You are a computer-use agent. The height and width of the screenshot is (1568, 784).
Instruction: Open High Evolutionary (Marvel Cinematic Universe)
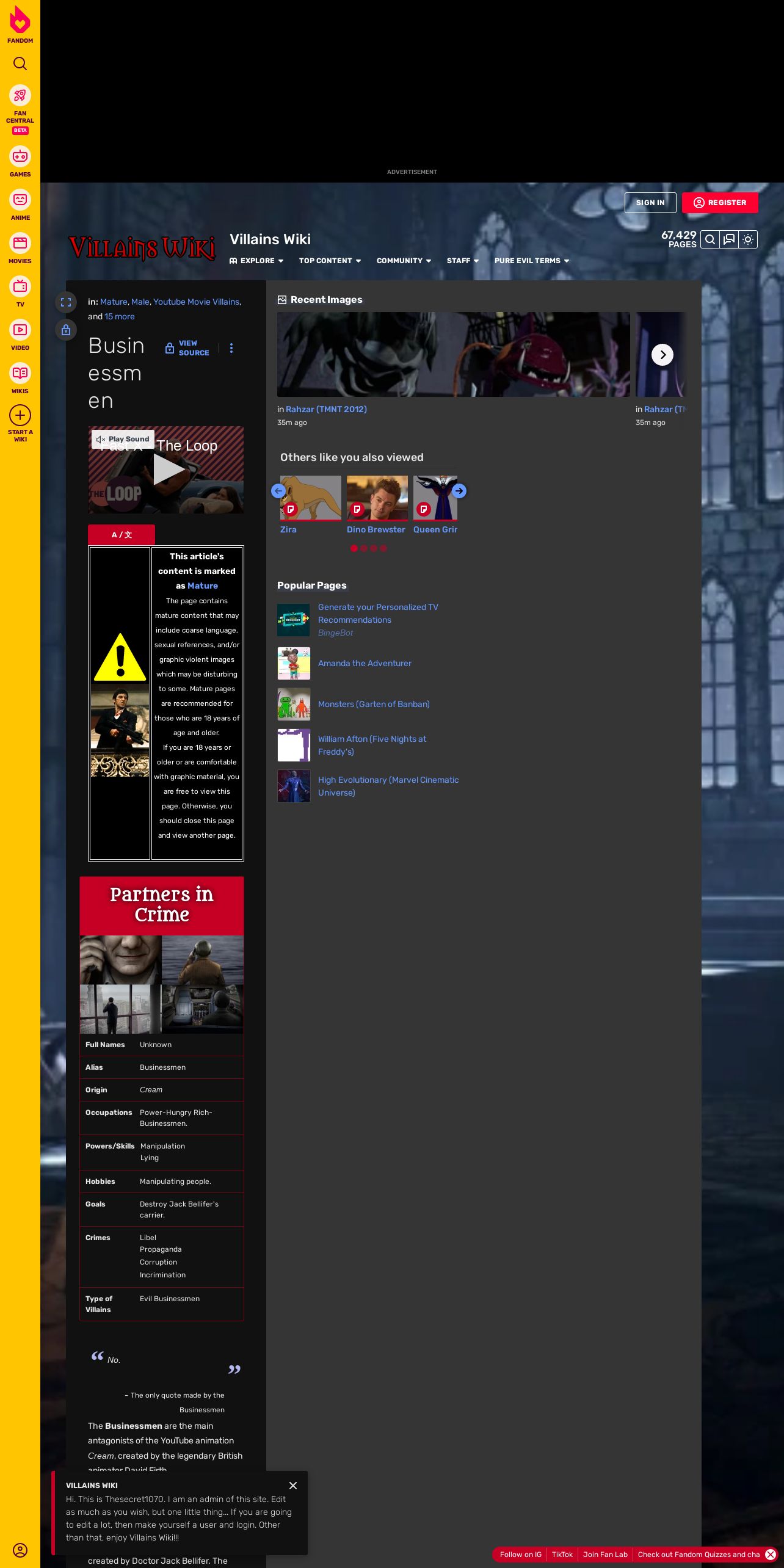tap(388, 786)
